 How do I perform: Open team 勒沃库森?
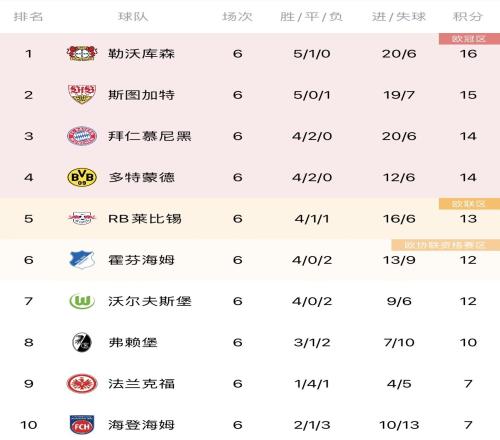[141, 53]
